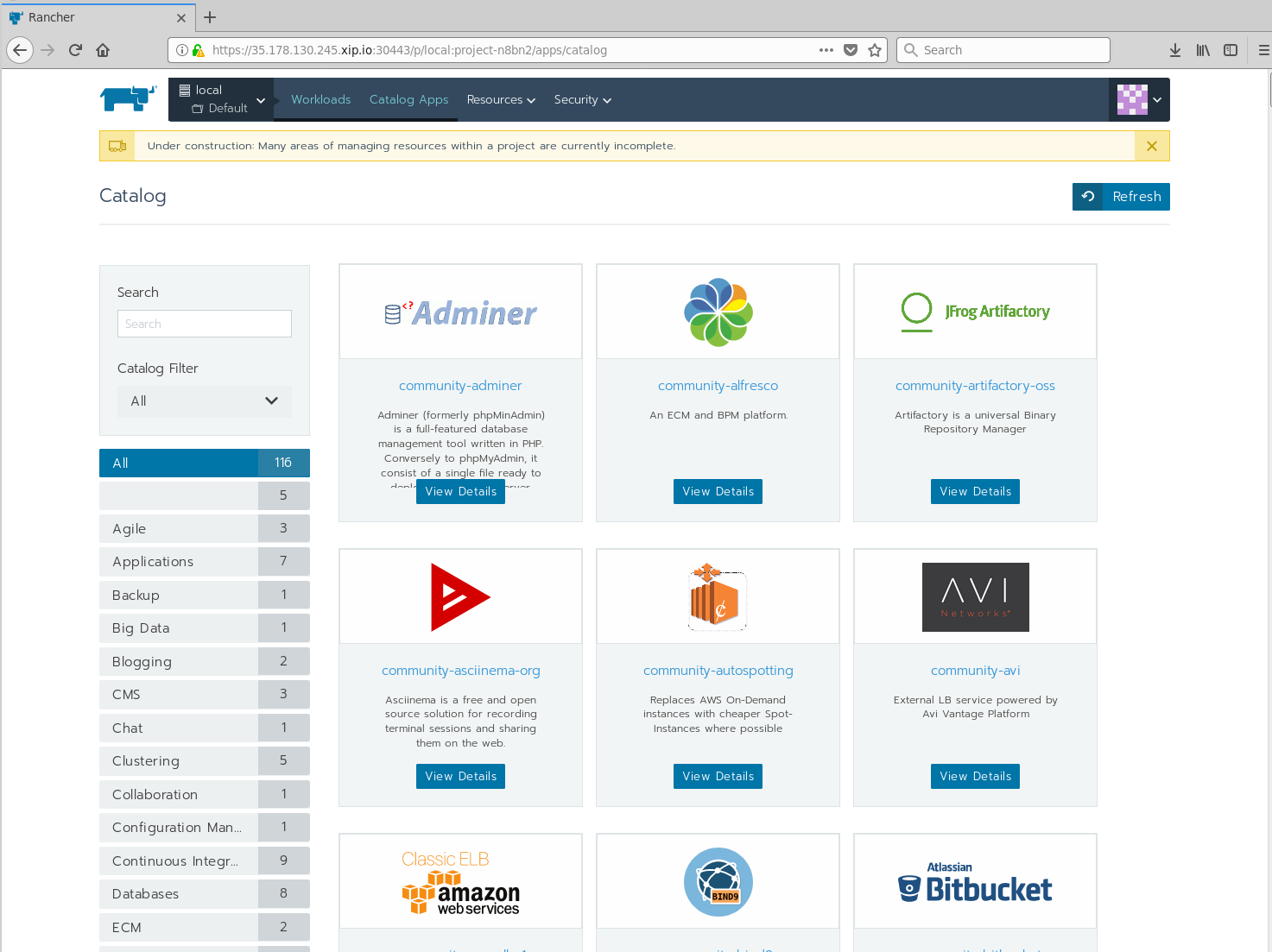The width and height of the screenshot is (1272, 952).
Task: Open the community-adminer title link
Action: tap(460, 386)
